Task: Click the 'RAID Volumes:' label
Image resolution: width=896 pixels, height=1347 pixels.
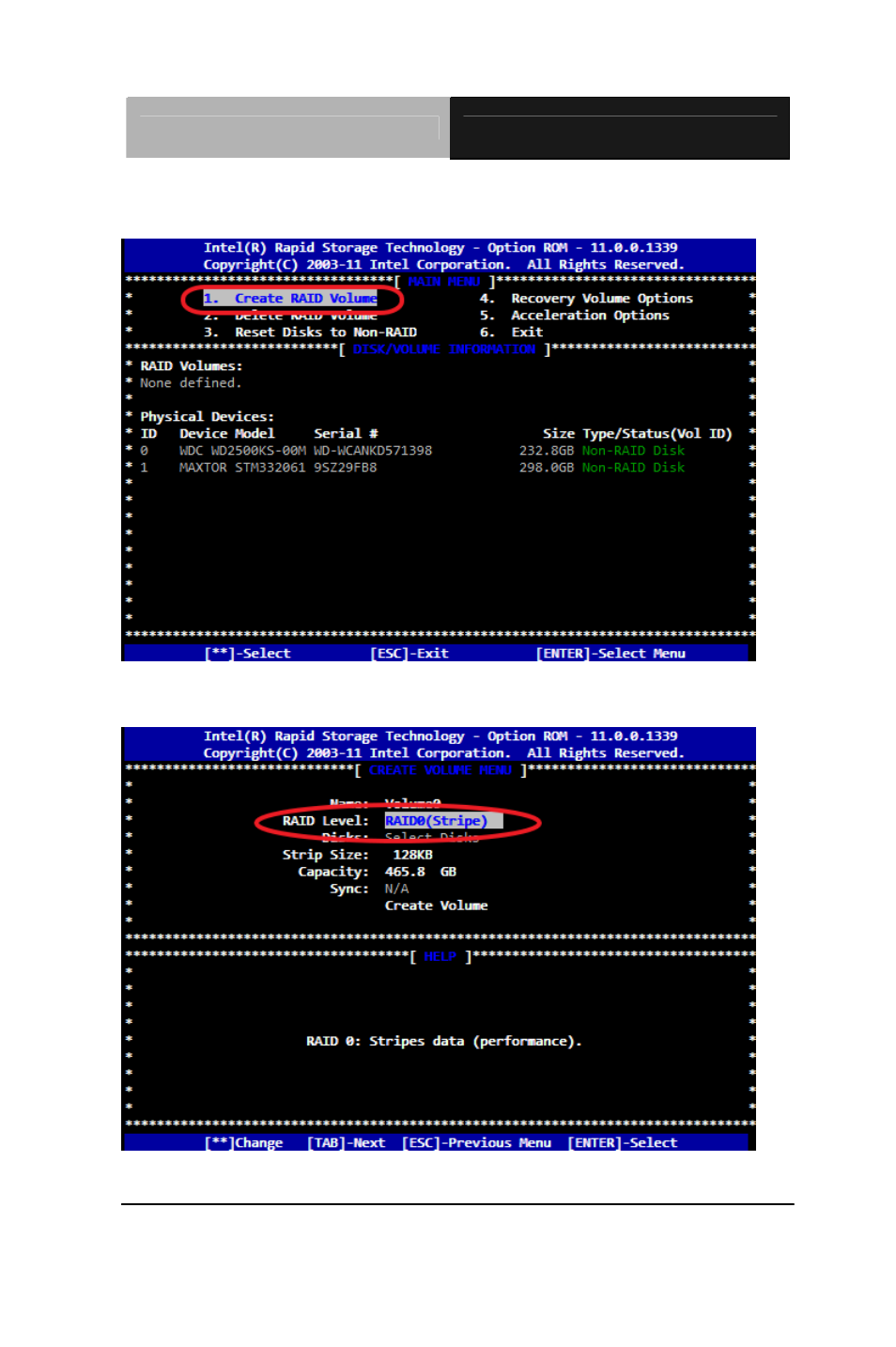Action: point(192,366)
